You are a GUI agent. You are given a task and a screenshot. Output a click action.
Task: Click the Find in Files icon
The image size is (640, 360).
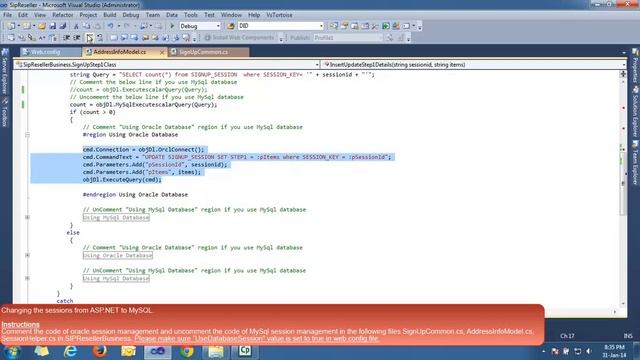[x=231, y=26]
